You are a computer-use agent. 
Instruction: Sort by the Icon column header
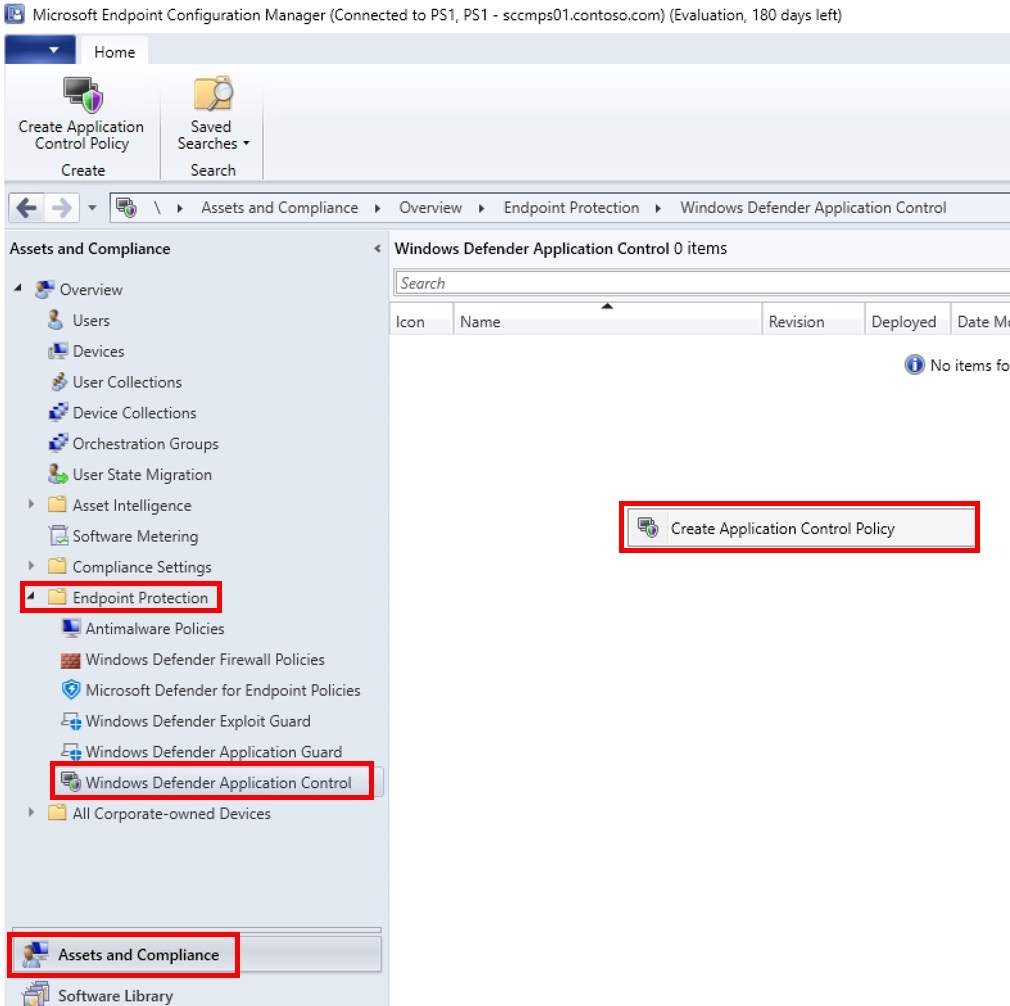[x=421, y=321]
